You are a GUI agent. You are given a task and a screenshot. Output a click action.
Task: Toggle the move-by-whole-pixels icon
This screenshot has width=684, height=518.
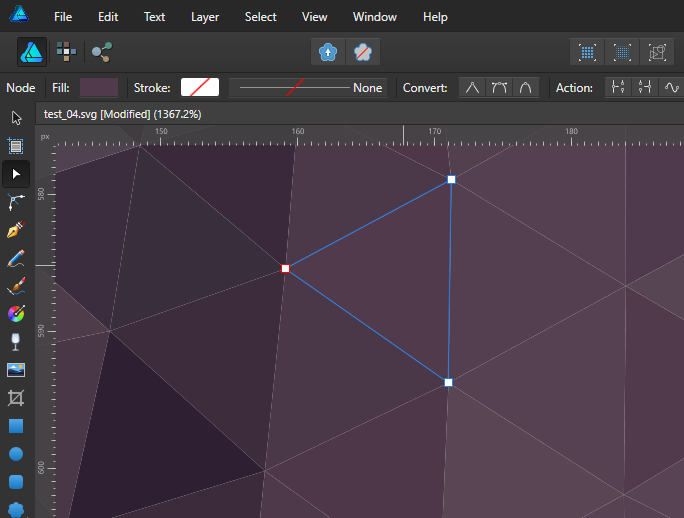pos(657,52)
